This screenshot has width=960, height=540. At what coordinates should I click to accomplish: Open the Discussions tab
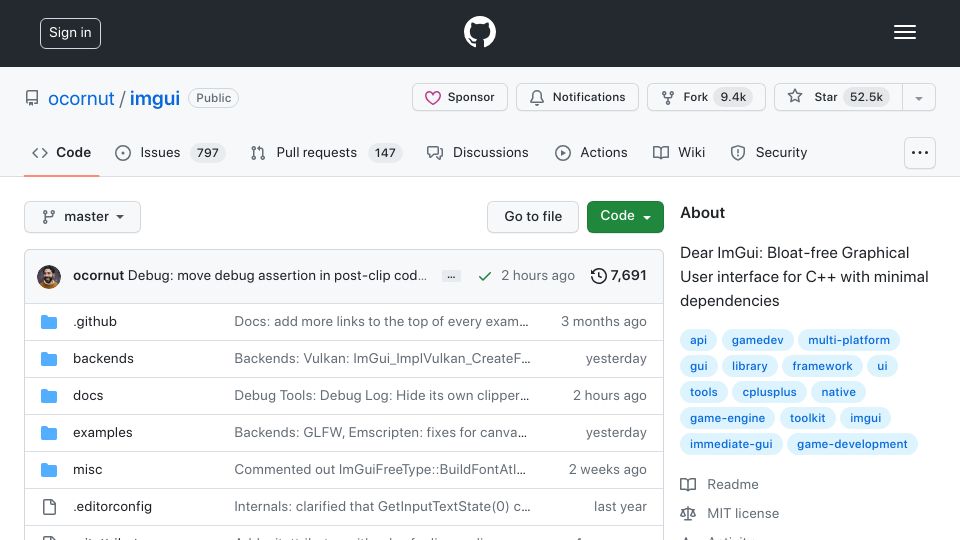pyautogui.click(x=478, y=152)
